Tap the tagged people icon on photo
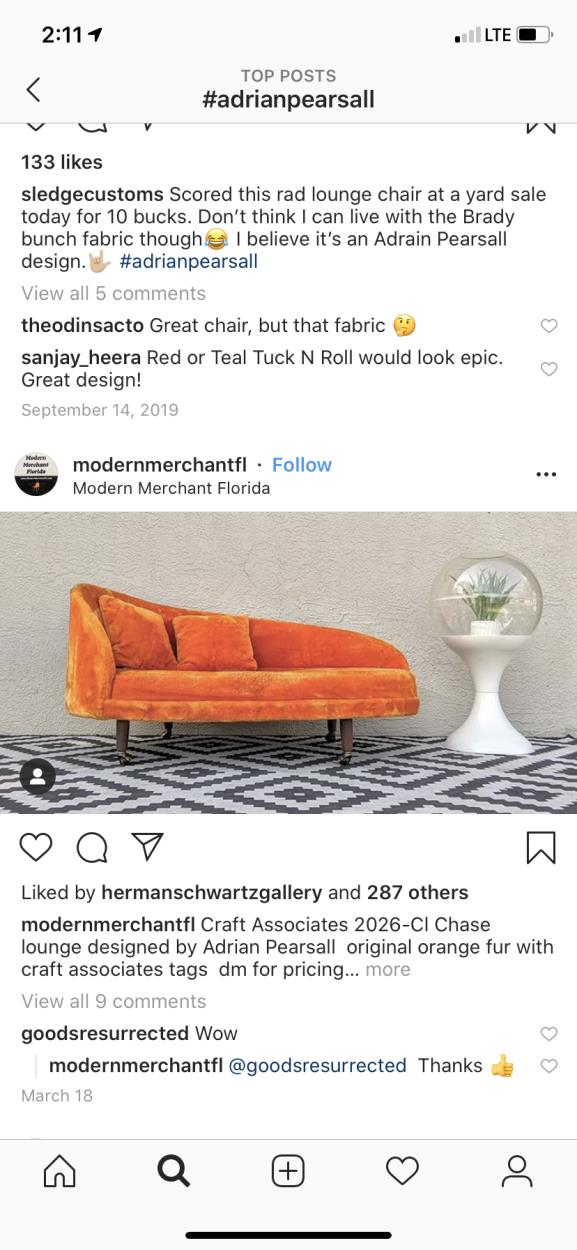 point(38,776)
